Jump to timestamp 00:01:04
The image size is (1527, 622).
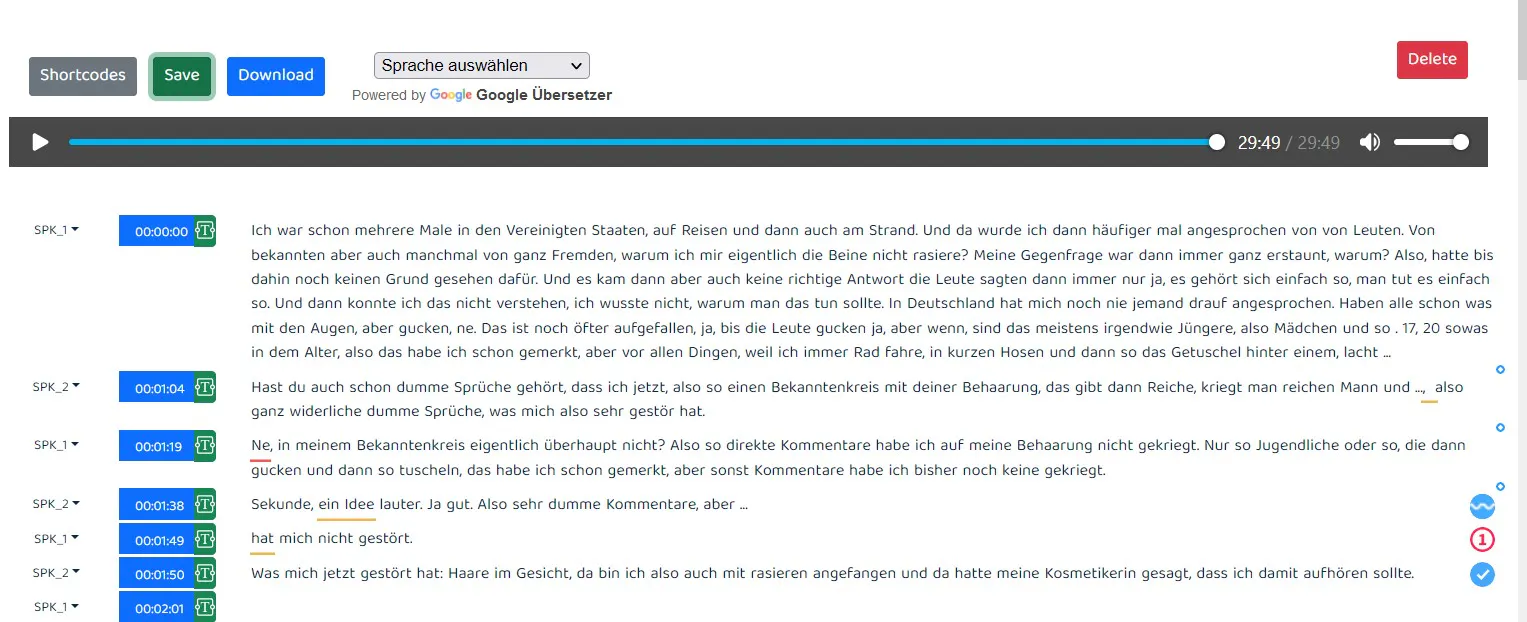pyautogui.click(x=157, y=387)
